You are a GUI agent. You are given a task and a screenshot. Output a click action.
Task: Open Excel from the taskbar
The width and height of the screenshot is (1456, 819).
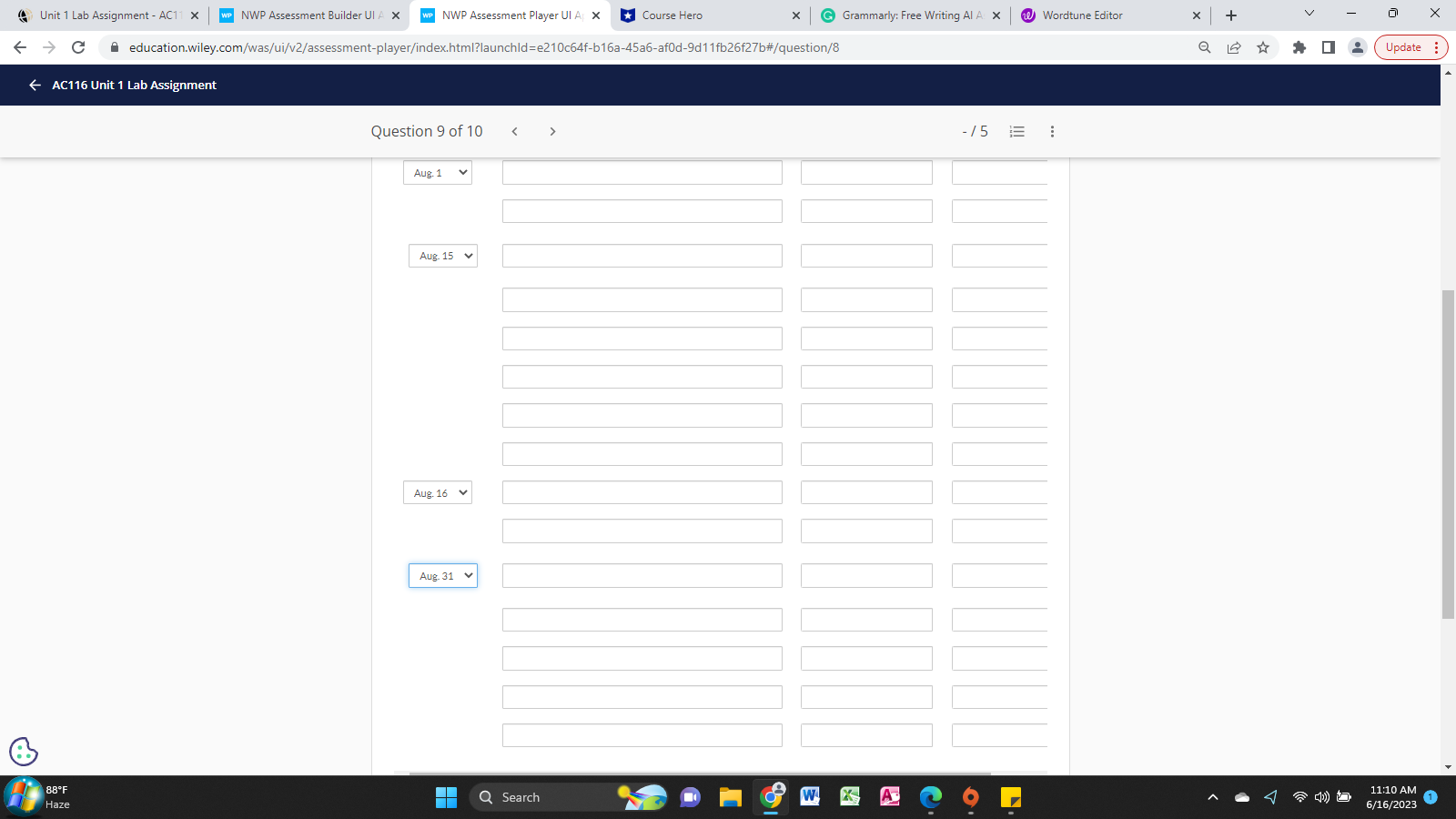(x=851, y=797)
